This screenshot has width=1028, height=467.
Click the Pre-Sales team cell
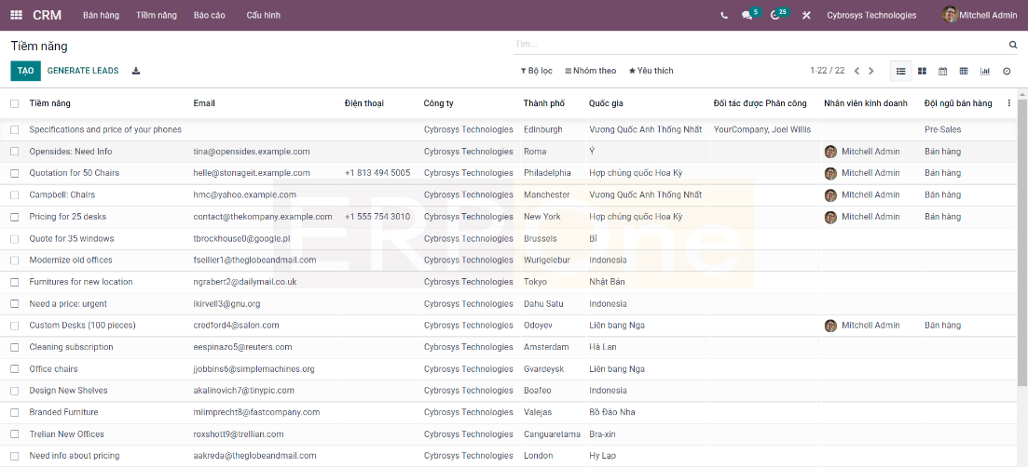(x=943, y=130)
